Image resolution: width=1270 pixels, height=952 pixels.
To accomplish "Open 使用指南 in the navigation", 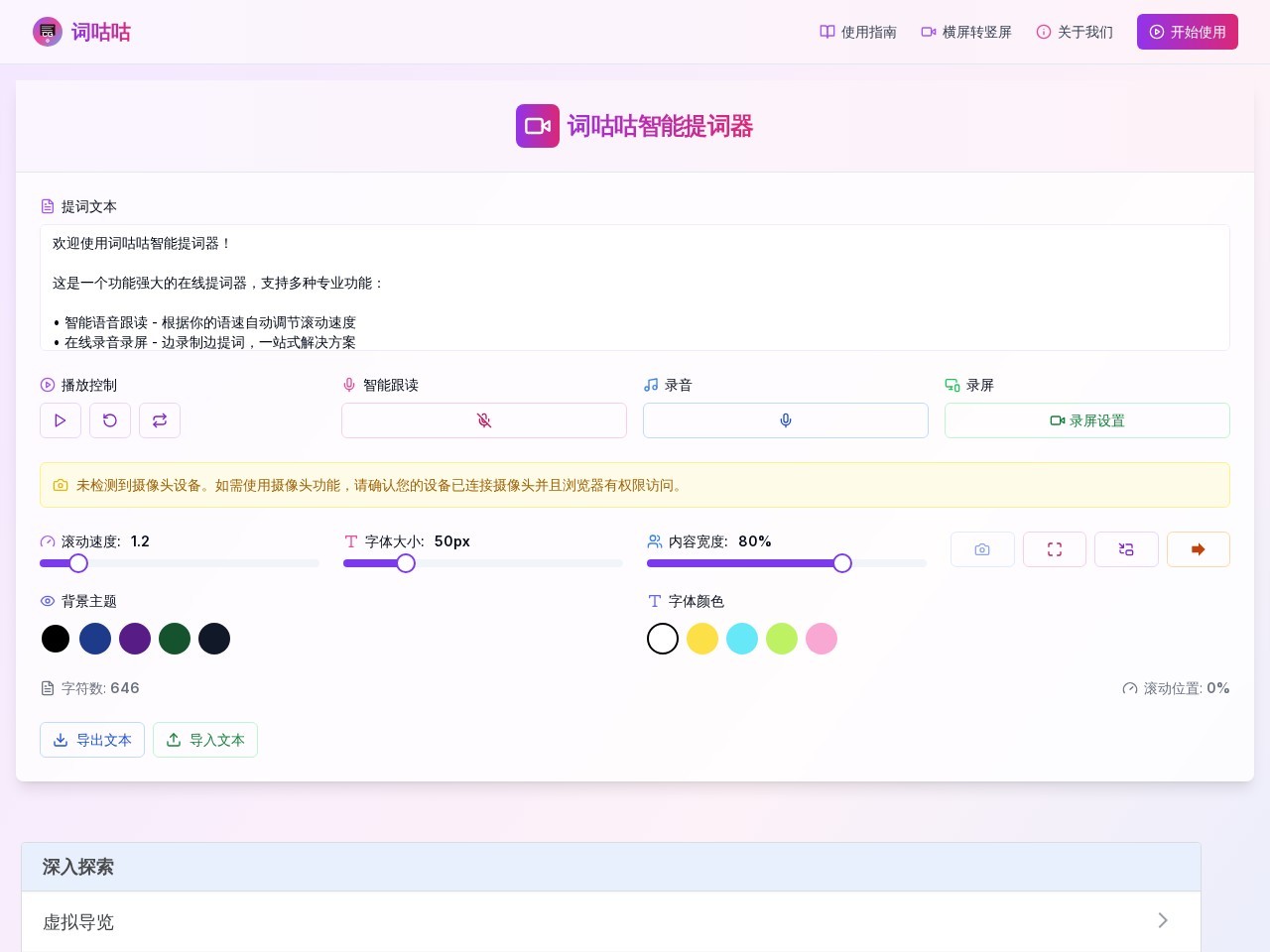I will click(x=858, y=32).
